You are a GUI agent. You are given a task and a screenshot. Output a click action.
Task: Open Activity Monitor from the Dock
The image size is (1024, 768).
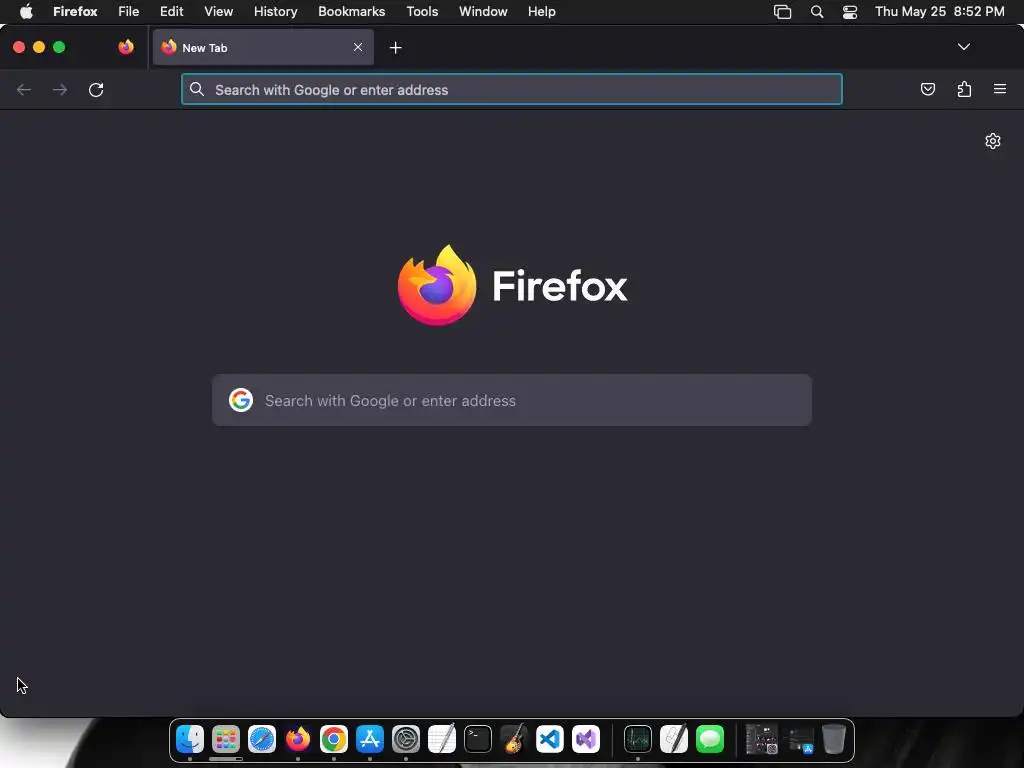click(x=637, y=739)
